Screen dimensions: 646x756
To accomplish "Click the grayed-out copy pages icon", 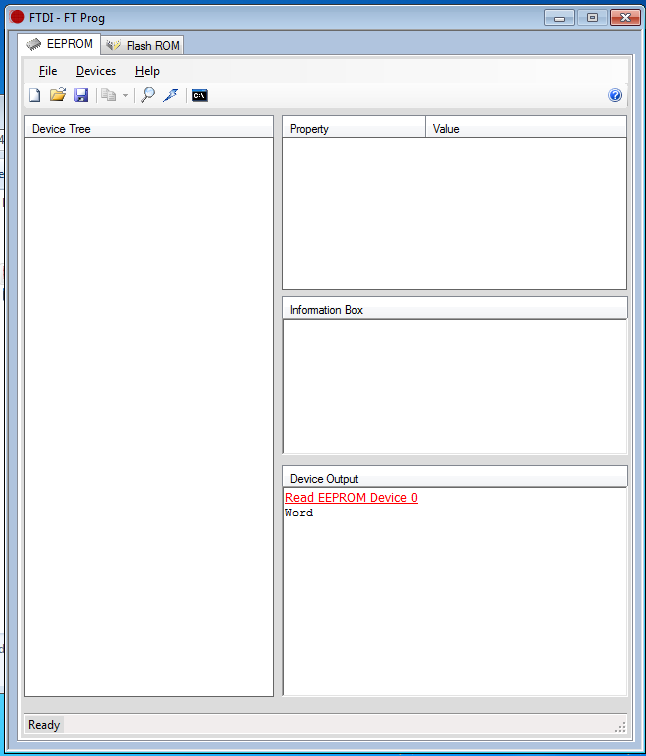I will click(109, 95).
